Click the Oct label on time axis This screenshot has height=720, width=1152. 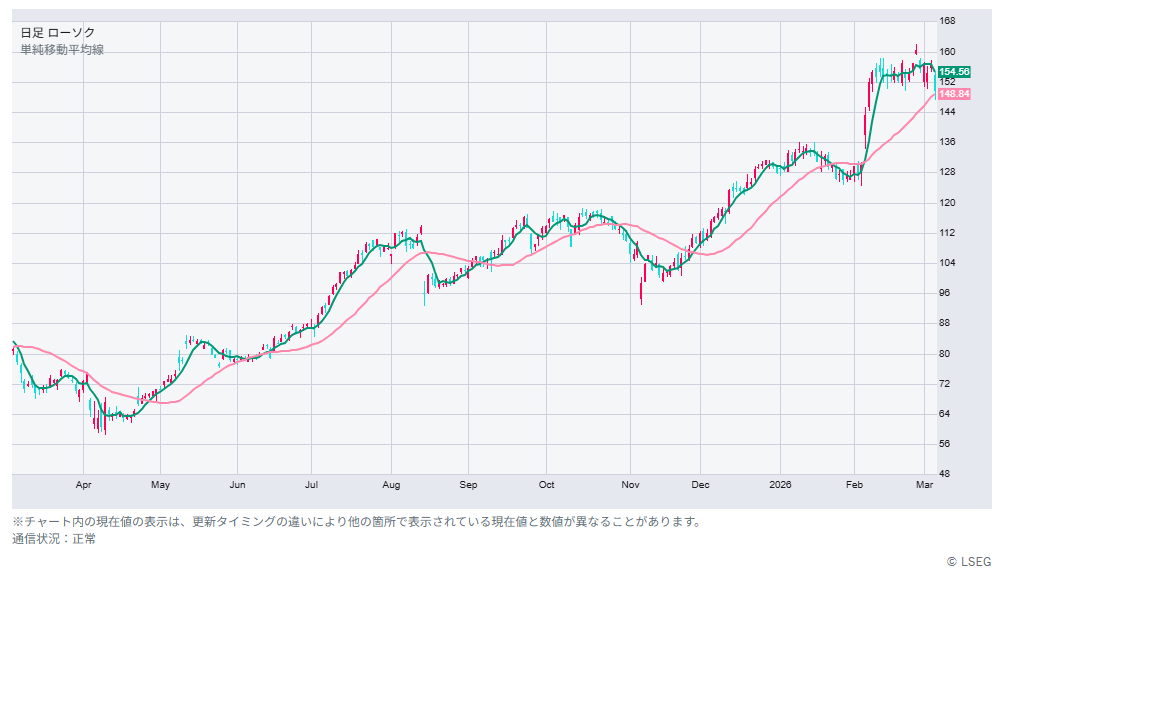(546, 485)
